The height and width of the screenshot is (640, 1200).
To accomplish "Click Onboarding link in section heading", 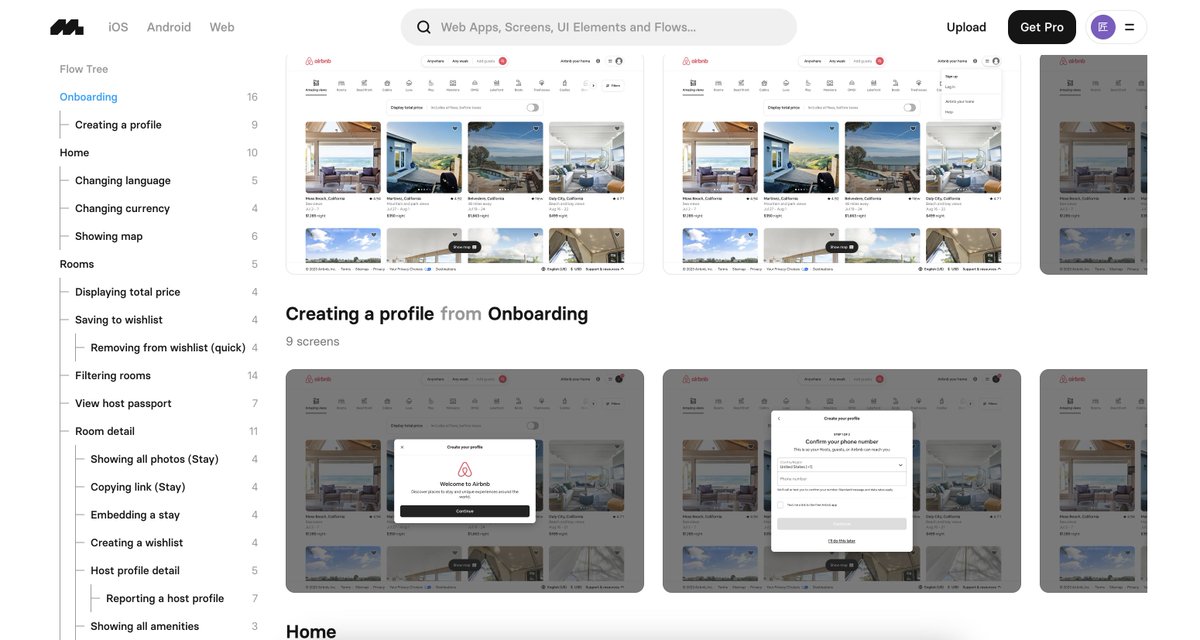I will tap(538, 314).
